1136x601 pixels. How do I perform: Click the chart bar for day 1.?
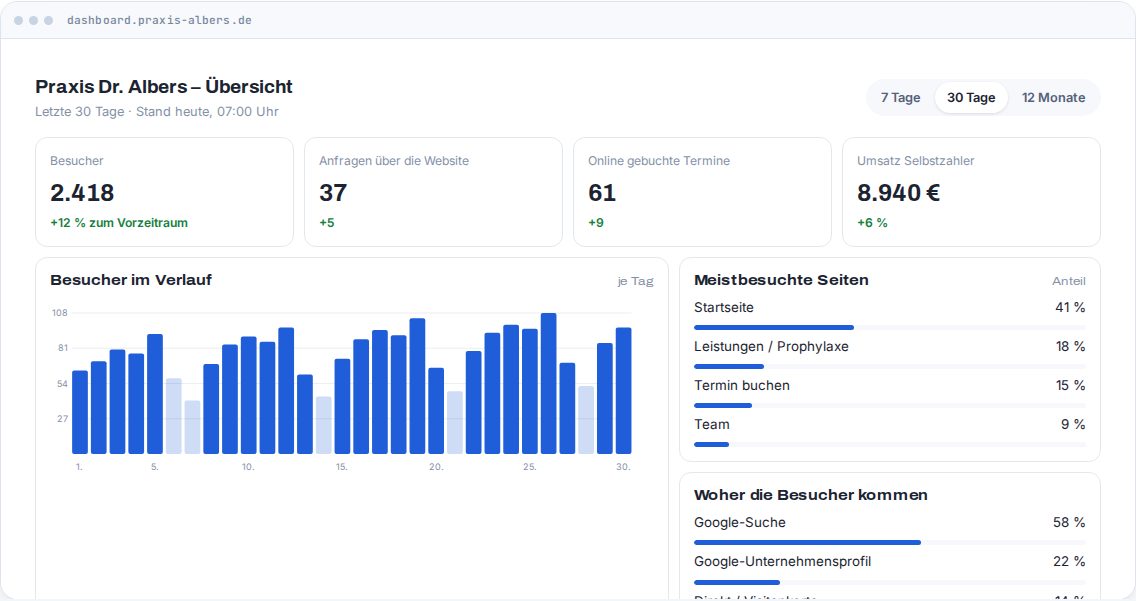(80, 412)
